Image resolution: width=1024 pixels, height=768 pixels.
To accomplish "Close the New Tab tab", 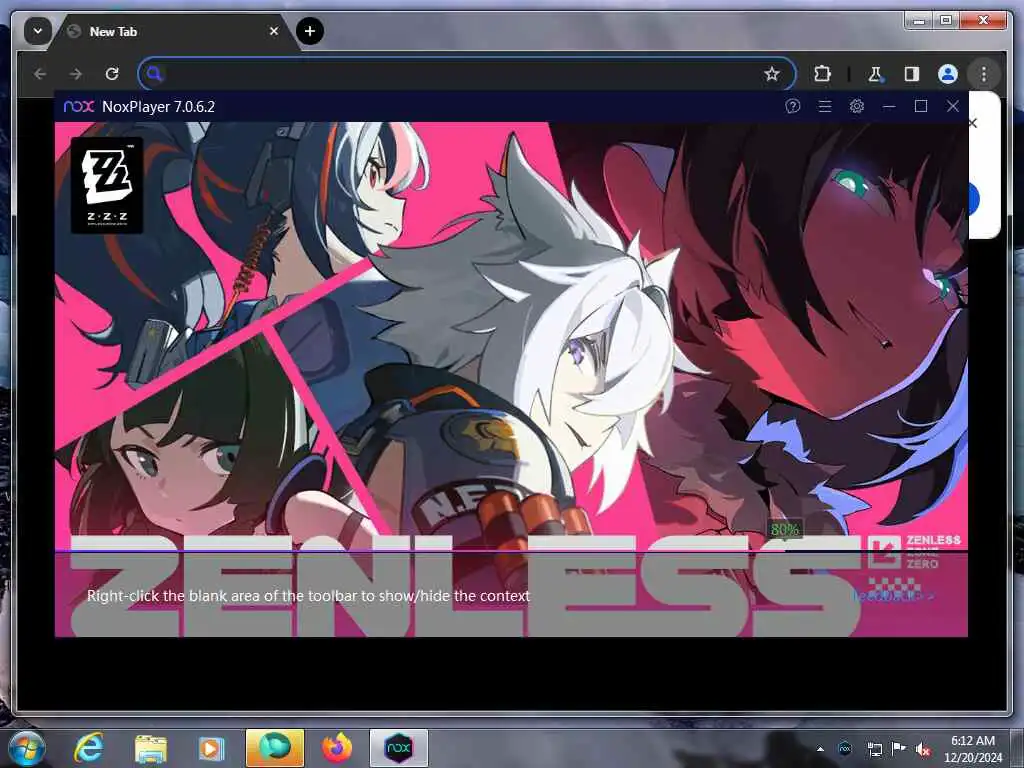I will pos(274,31).
